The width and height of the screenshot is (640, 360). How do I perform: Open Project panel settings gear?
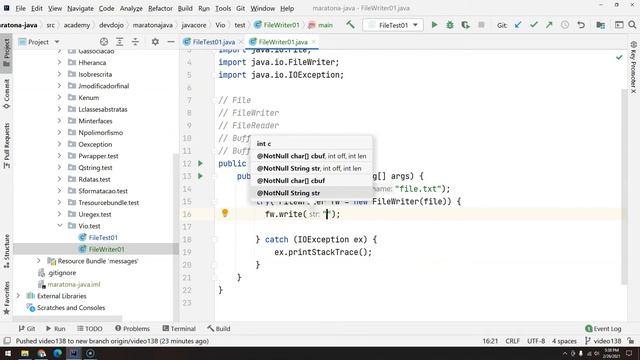pyautogui.click(x=155, y=42)
